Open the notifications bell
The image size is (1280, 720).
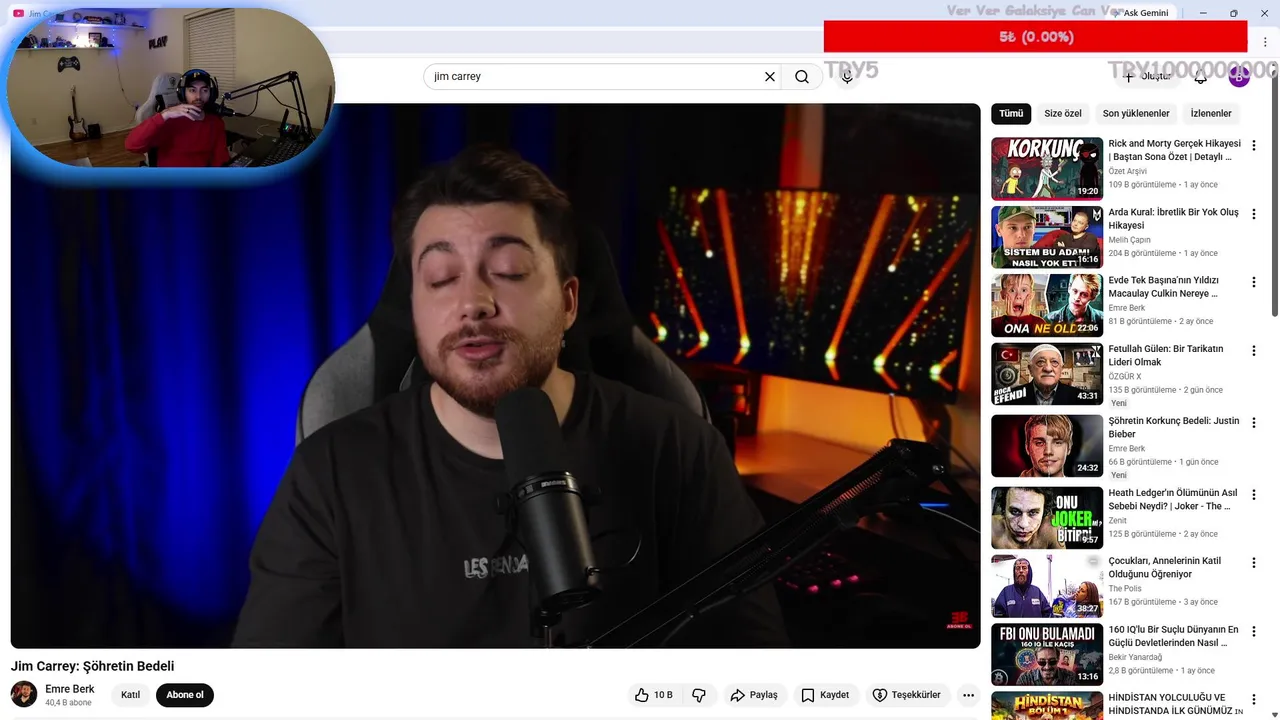1201,77
